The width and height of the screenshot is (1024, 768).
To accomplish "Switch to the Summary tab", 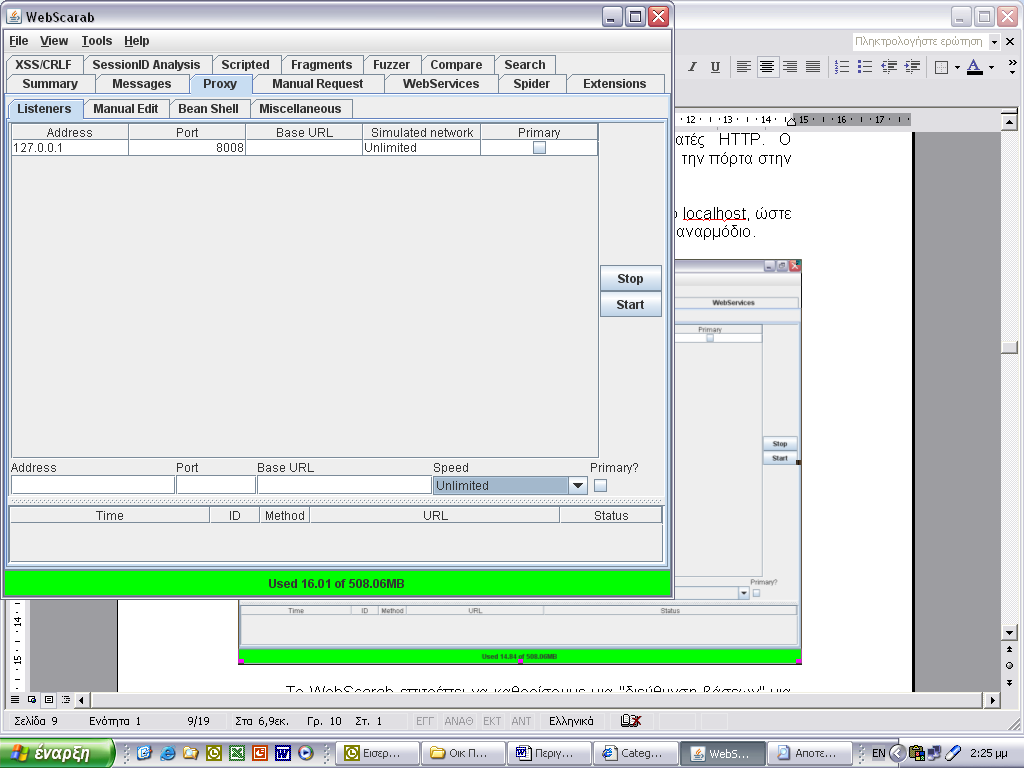I will pyautogui.click(x=50, y=84).
